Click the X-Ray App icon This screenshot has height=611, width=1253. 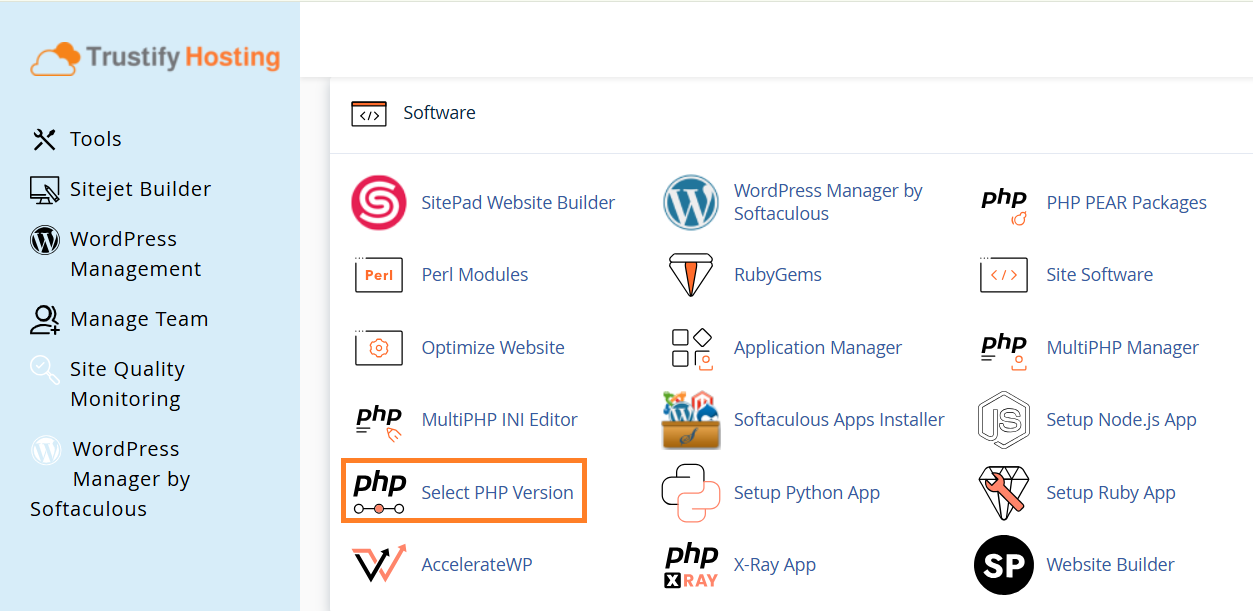pos(691,565)
